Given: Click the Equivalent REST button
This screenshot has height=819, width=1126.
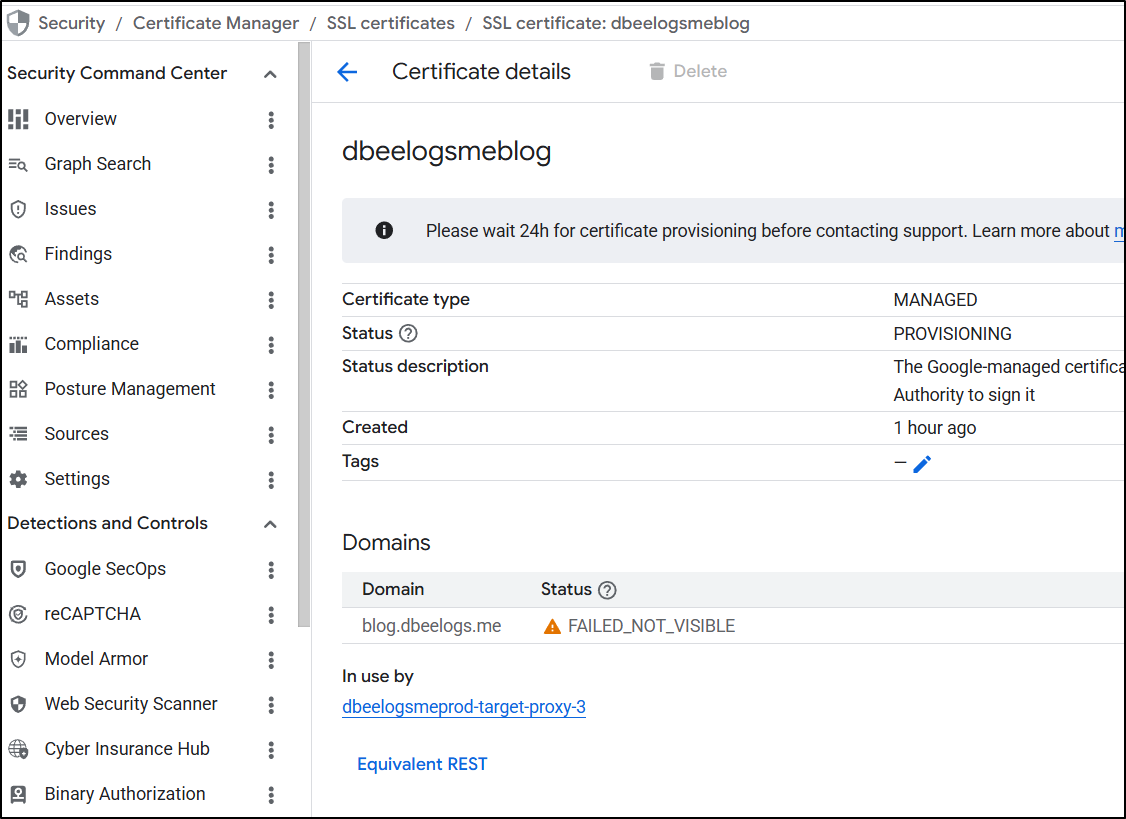Looking at the screenshot, I should (422, 764).
